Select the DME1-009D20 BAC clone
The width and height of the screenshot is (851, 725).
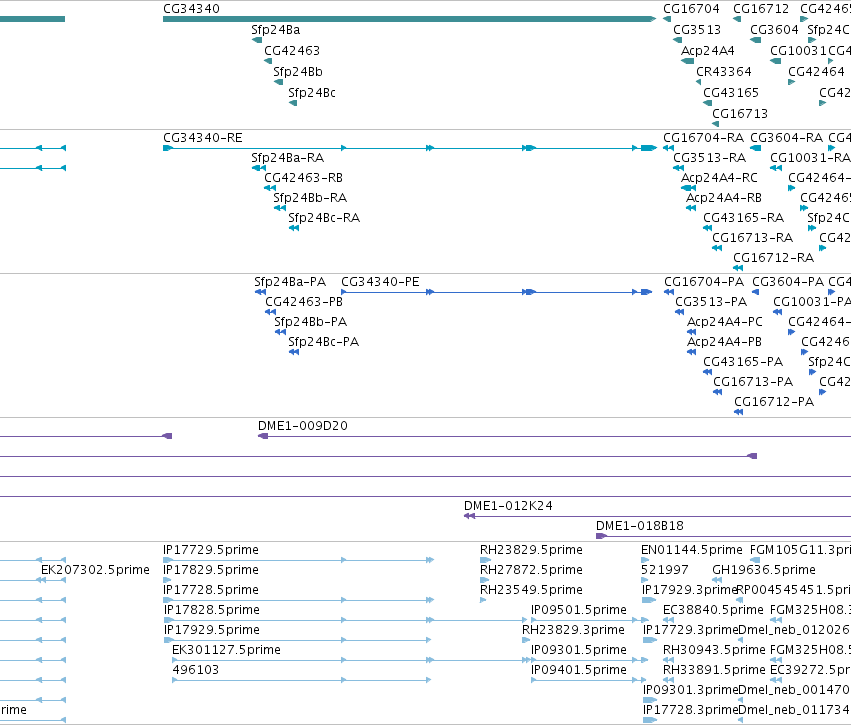coord(554,436)
